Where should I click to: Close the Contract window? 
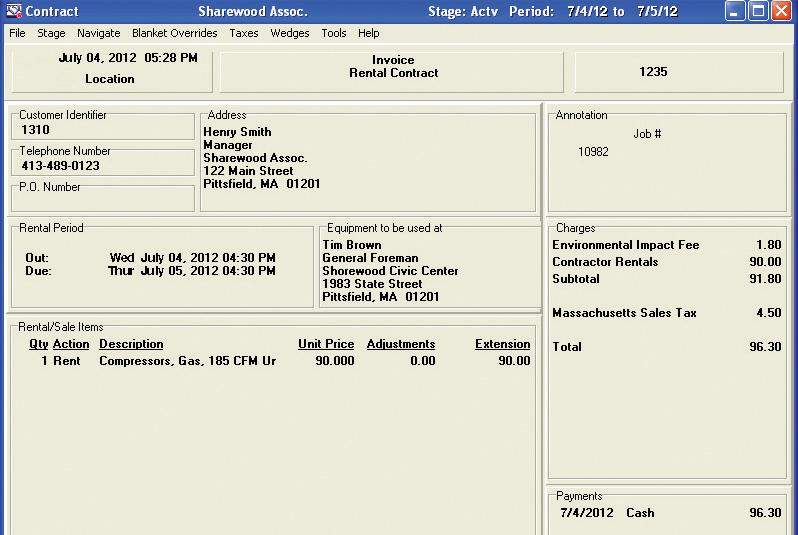tap(781, 11)
